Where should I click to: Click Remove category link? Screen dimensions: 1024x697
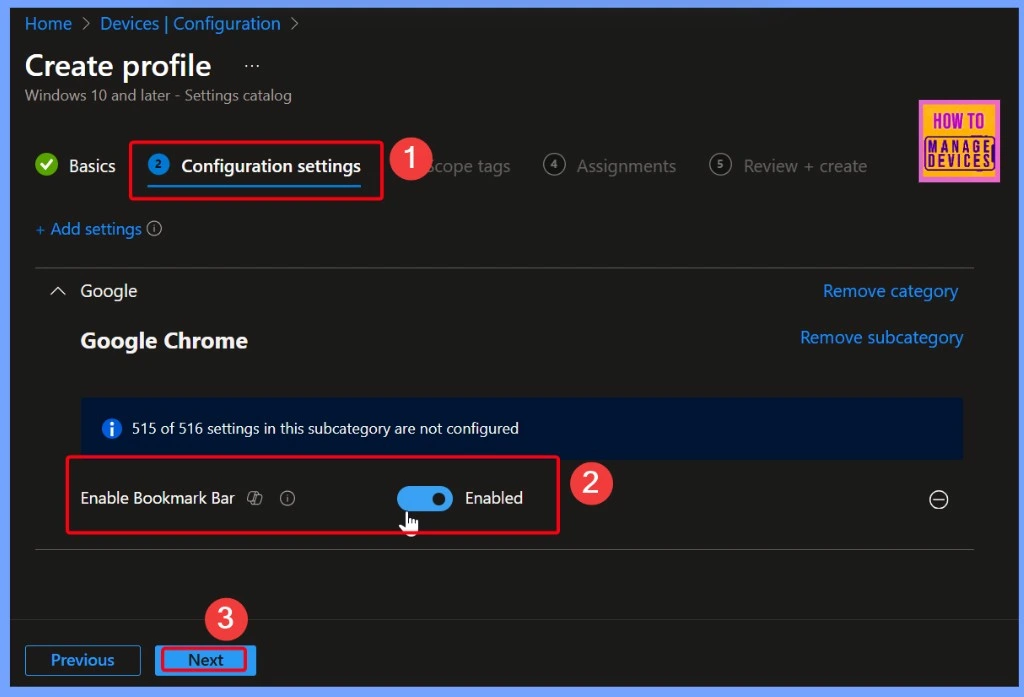click(890, 291)
